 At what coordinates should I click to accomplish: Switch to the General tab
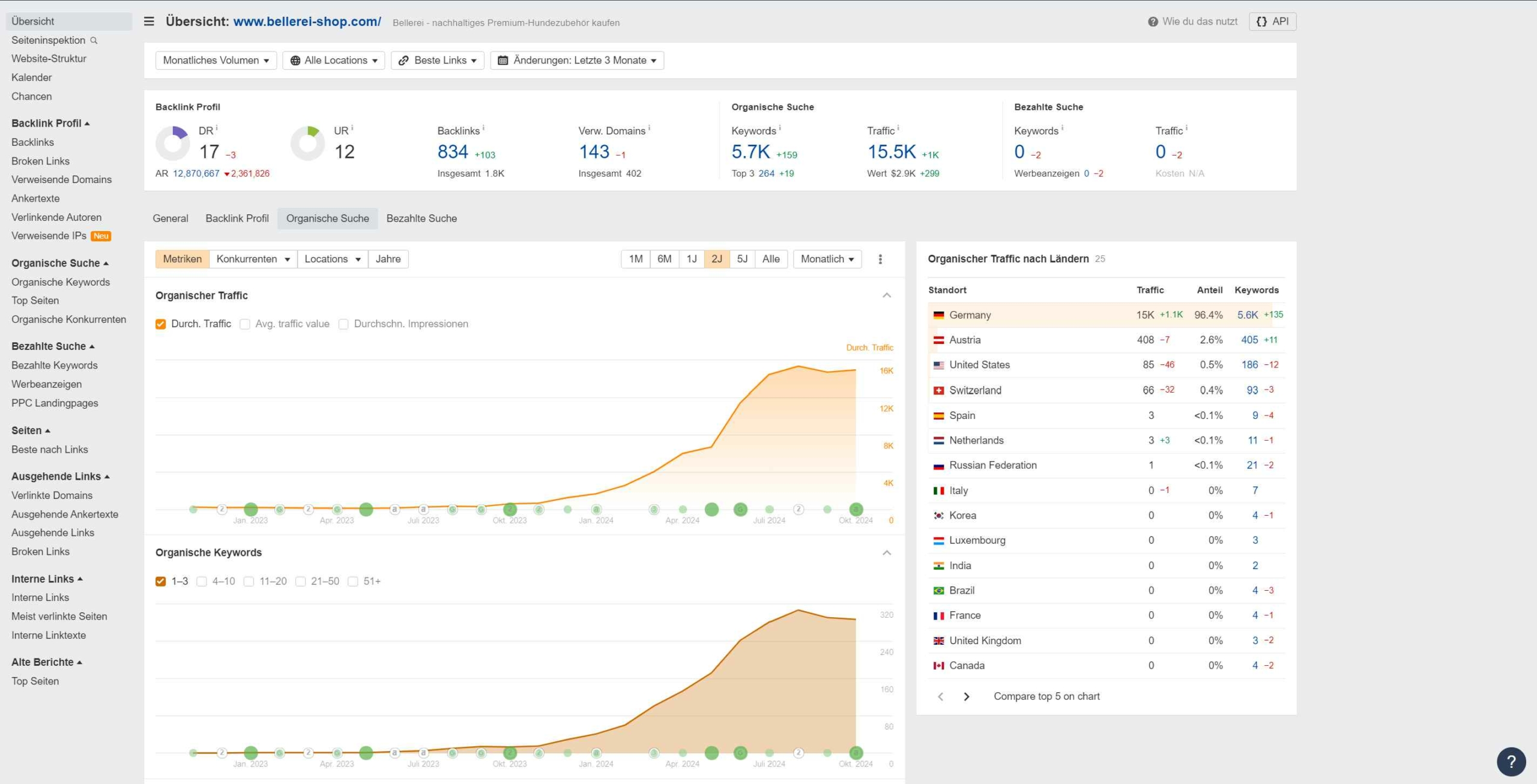click(x=171, y=219)
